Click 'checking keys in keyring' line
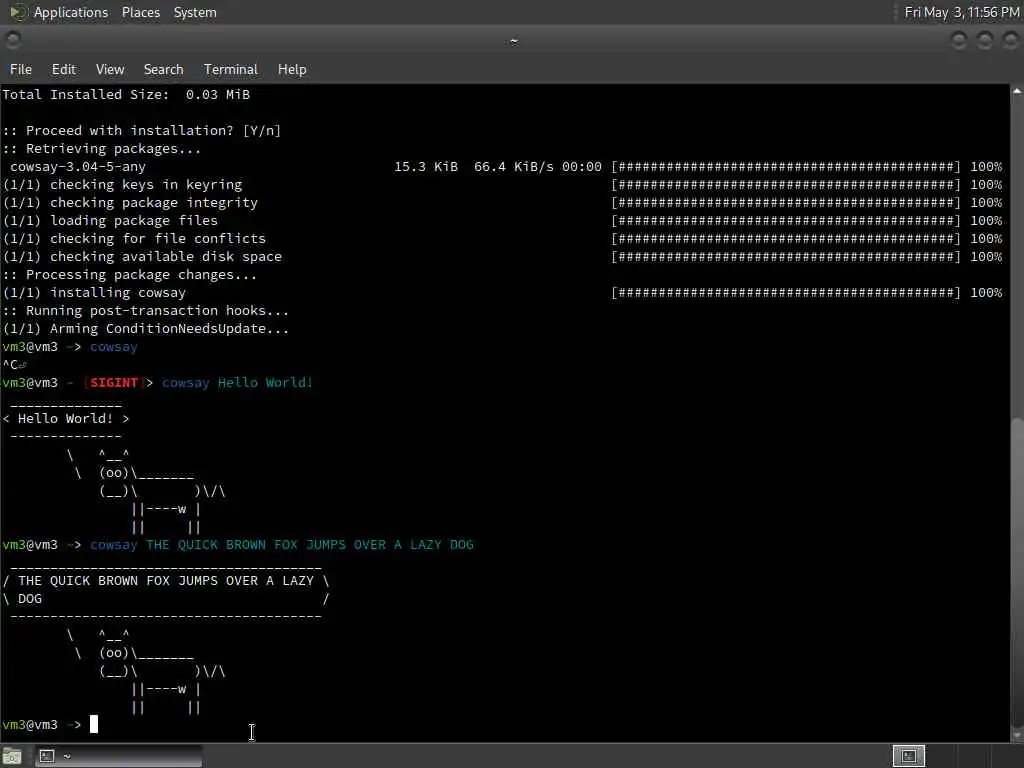Screen dimensions: 1024x768 [123, 185]
